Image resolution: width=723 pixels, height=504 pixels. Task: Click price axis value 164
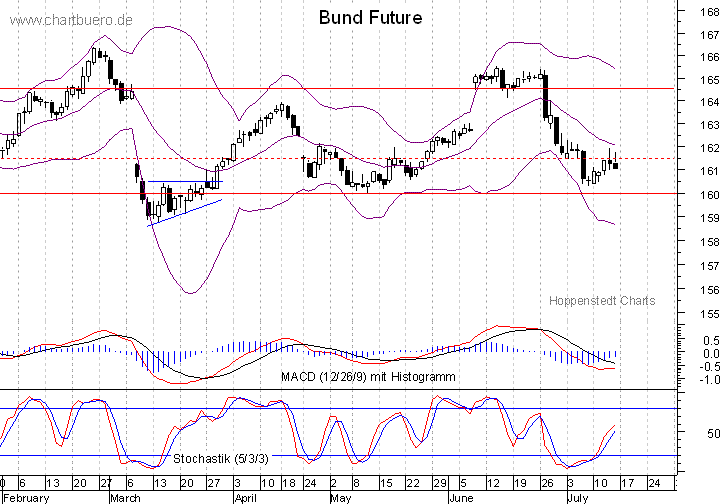point(710,102)
